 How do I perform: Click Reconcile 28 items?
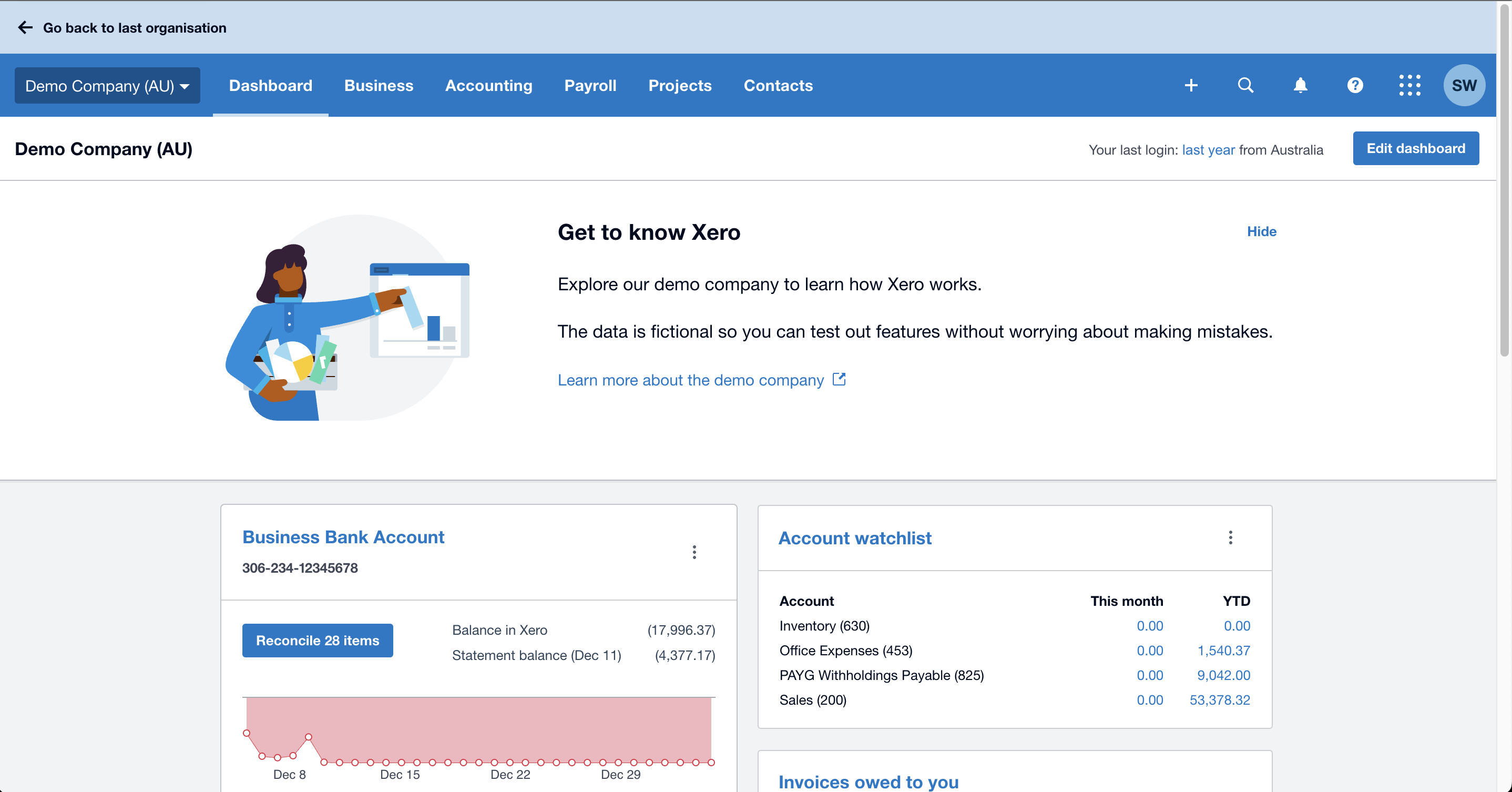click(x=317, y=640)
